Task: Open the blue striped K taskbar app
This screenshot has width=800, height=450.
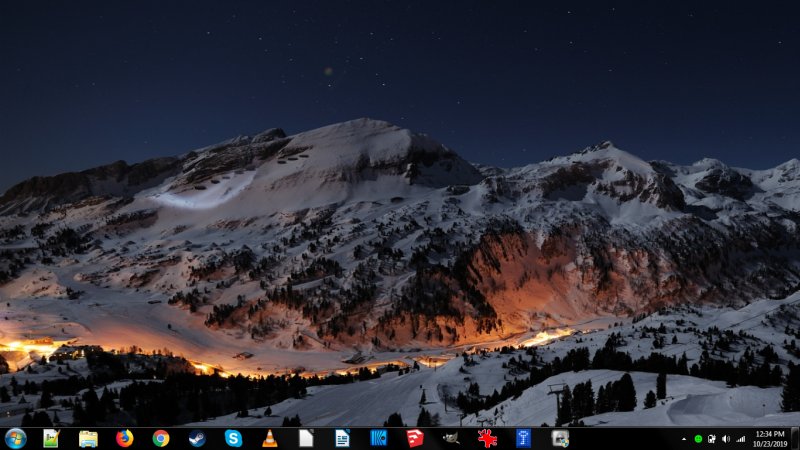Action: pos(378,438)
